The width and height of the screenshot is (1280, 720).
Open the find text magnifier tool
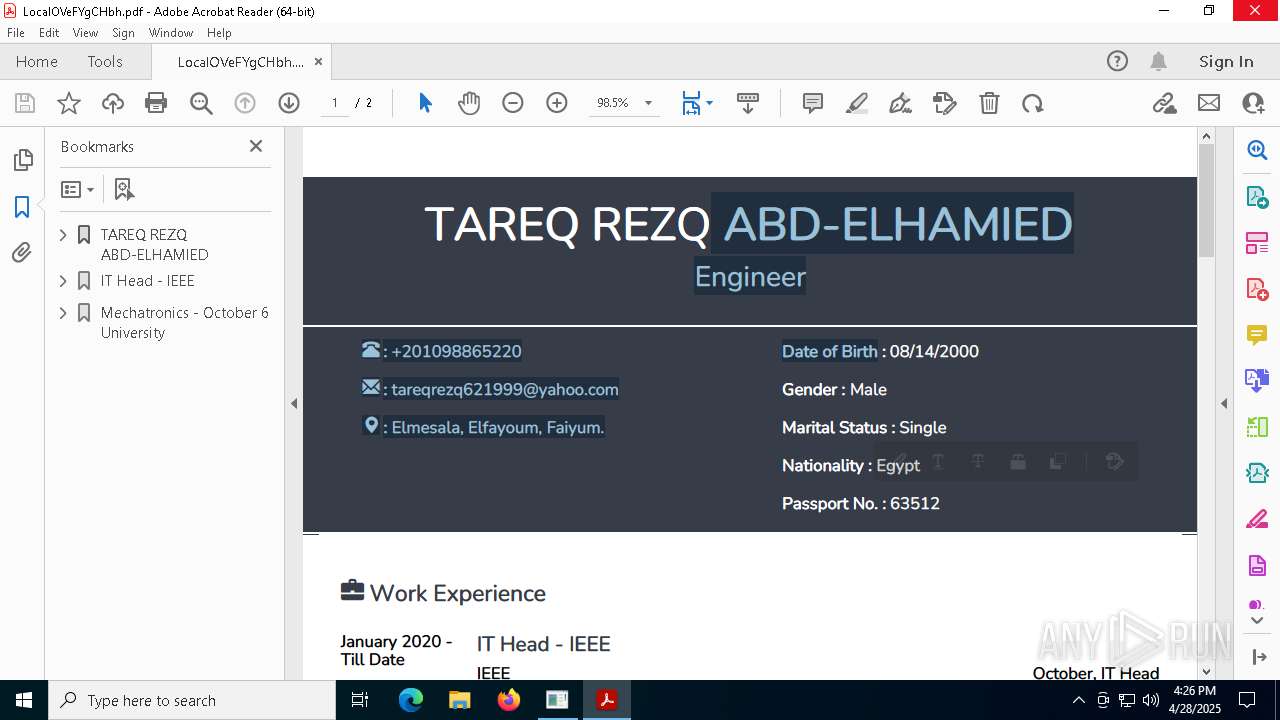[x=201, y=103]
